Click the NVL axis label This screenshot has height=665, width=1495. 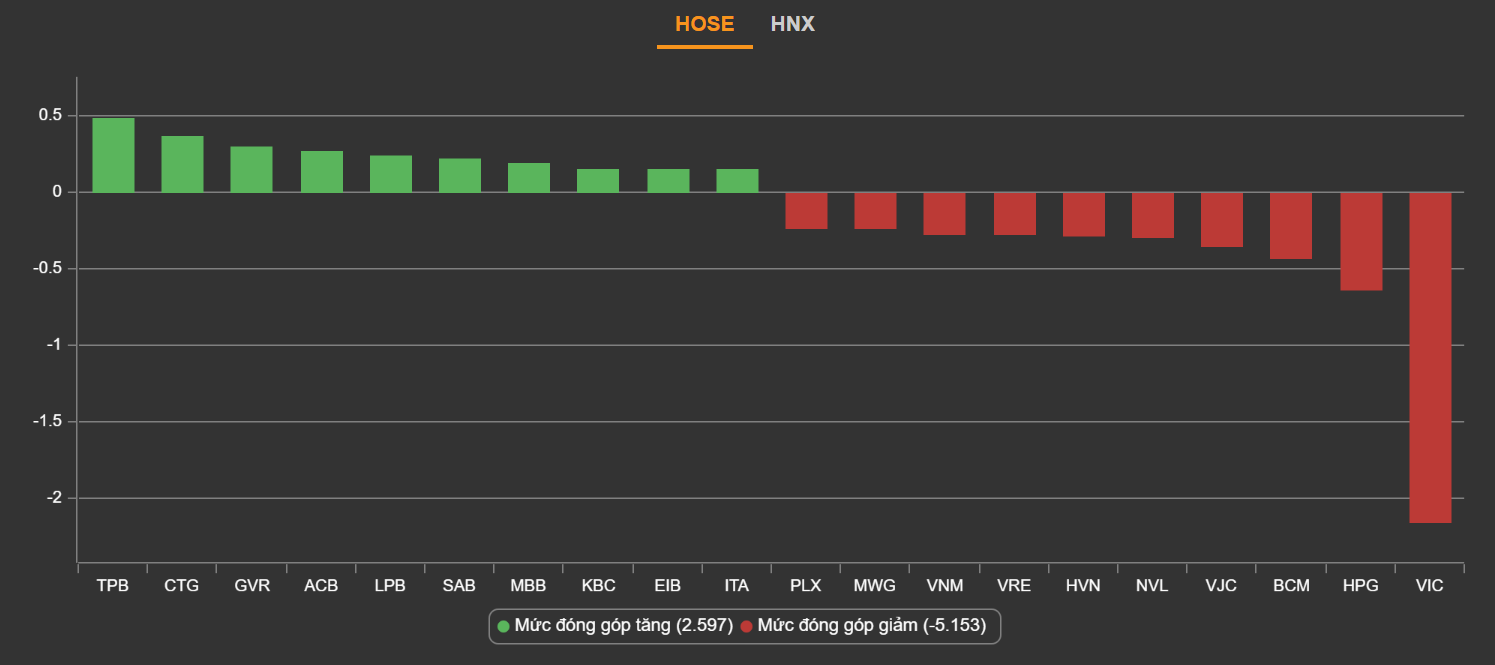1152,586
